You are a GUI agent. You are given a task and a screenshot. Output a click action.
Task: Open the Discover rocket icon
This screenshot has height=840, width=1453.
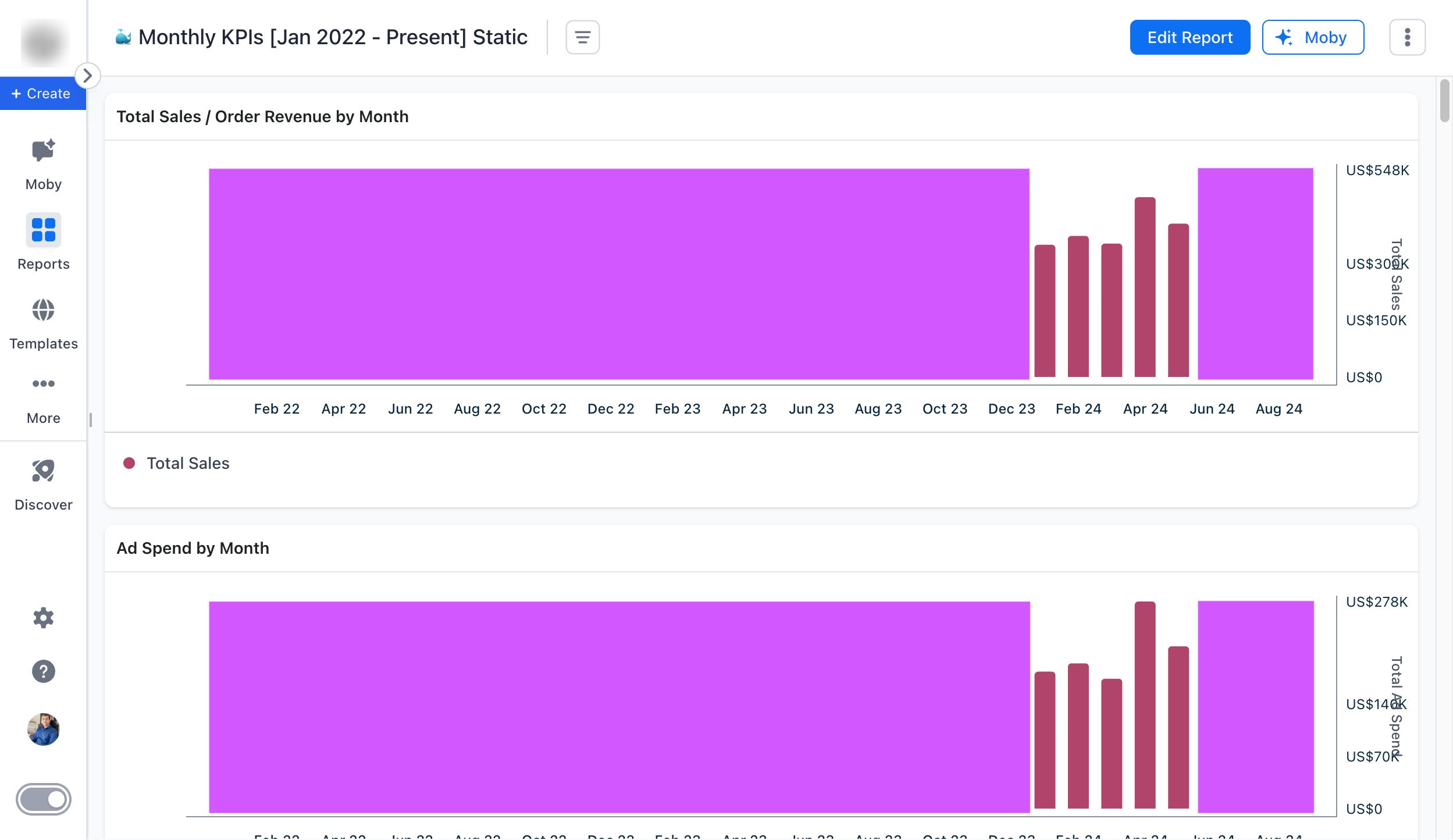pos(43,471)
